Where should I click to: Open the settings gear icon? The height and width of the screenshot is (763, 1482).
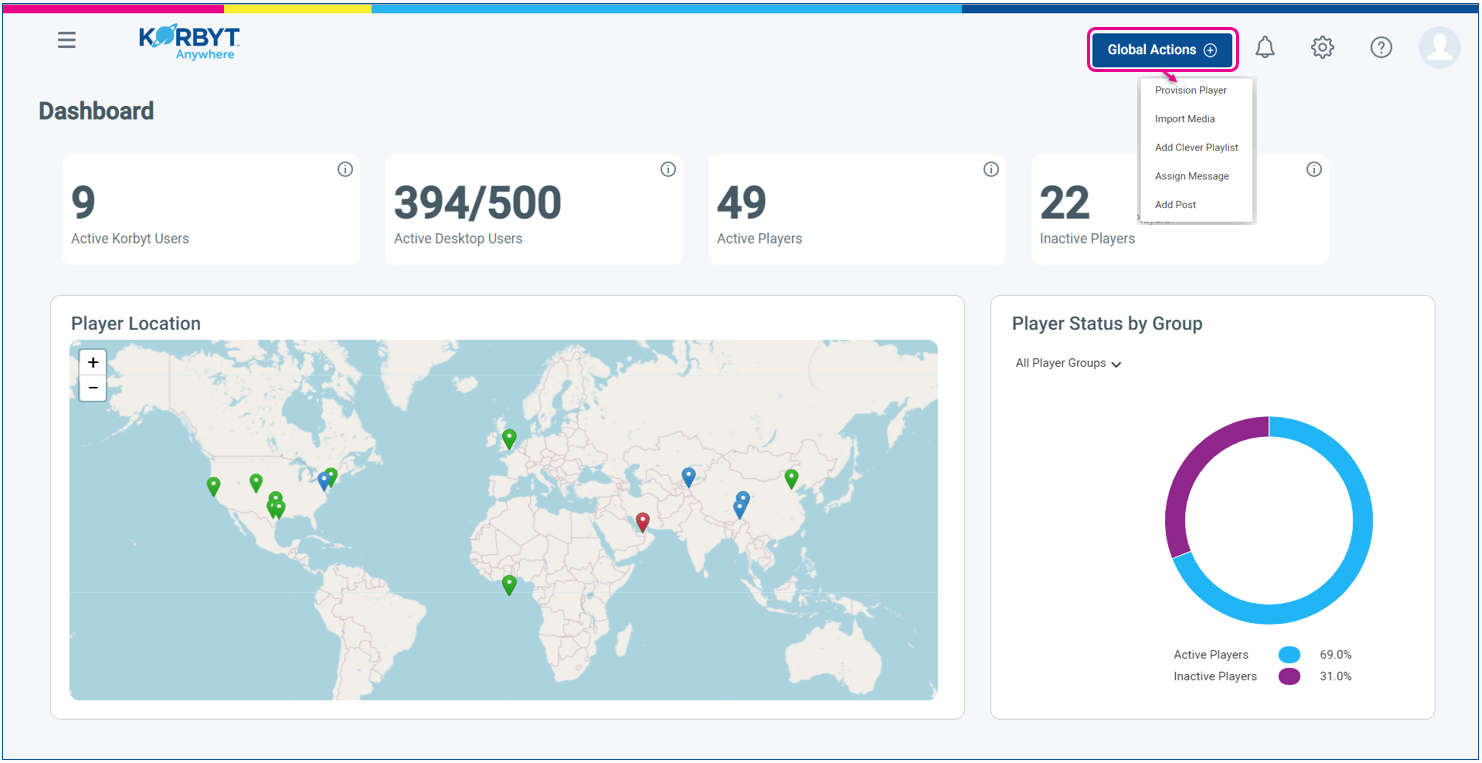pyautogui.click(x=1323, y=47)
